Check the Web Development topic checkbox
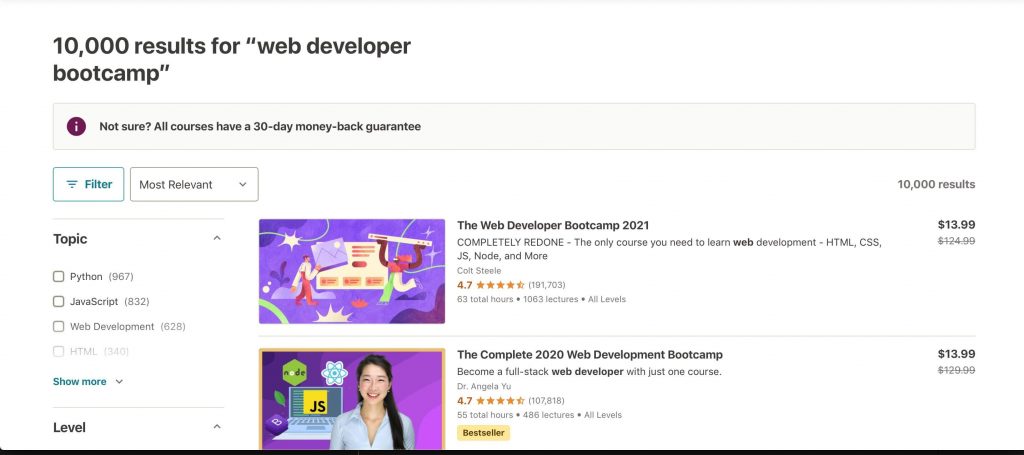 click(59, 326)
